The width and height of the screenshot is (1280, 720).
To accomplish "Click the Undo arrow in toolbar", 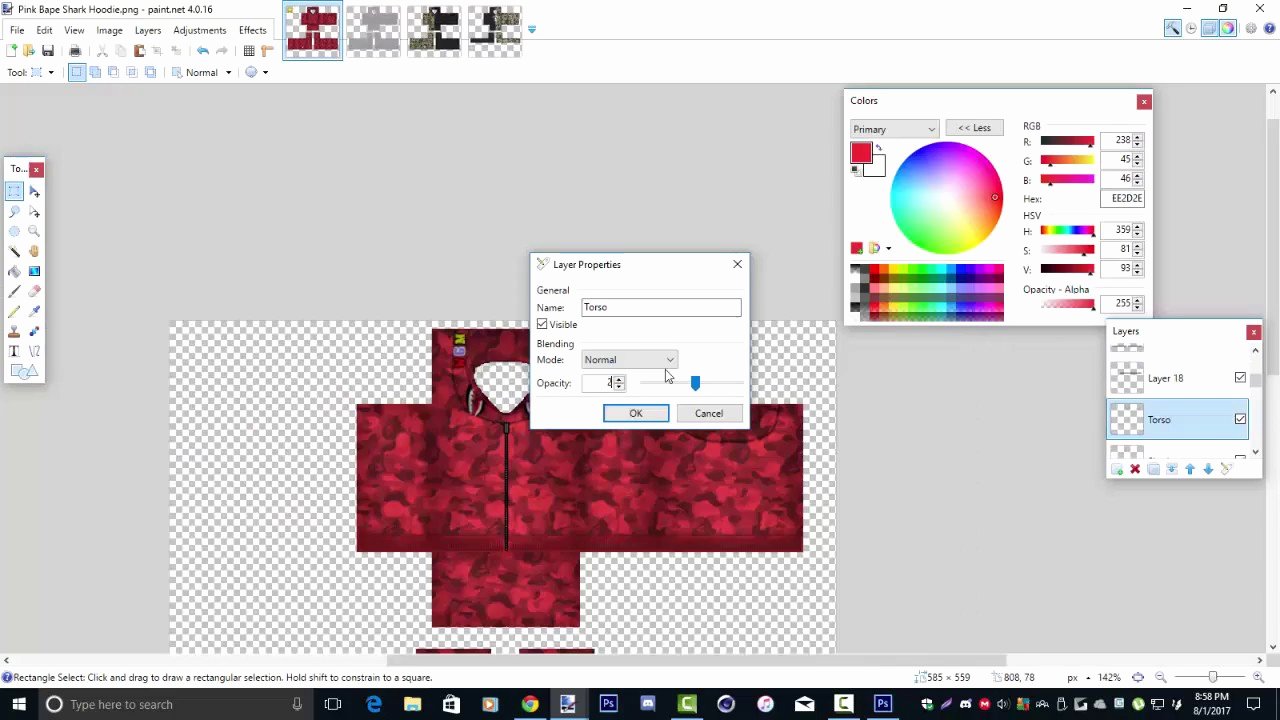I will click(x=203, y=51).
